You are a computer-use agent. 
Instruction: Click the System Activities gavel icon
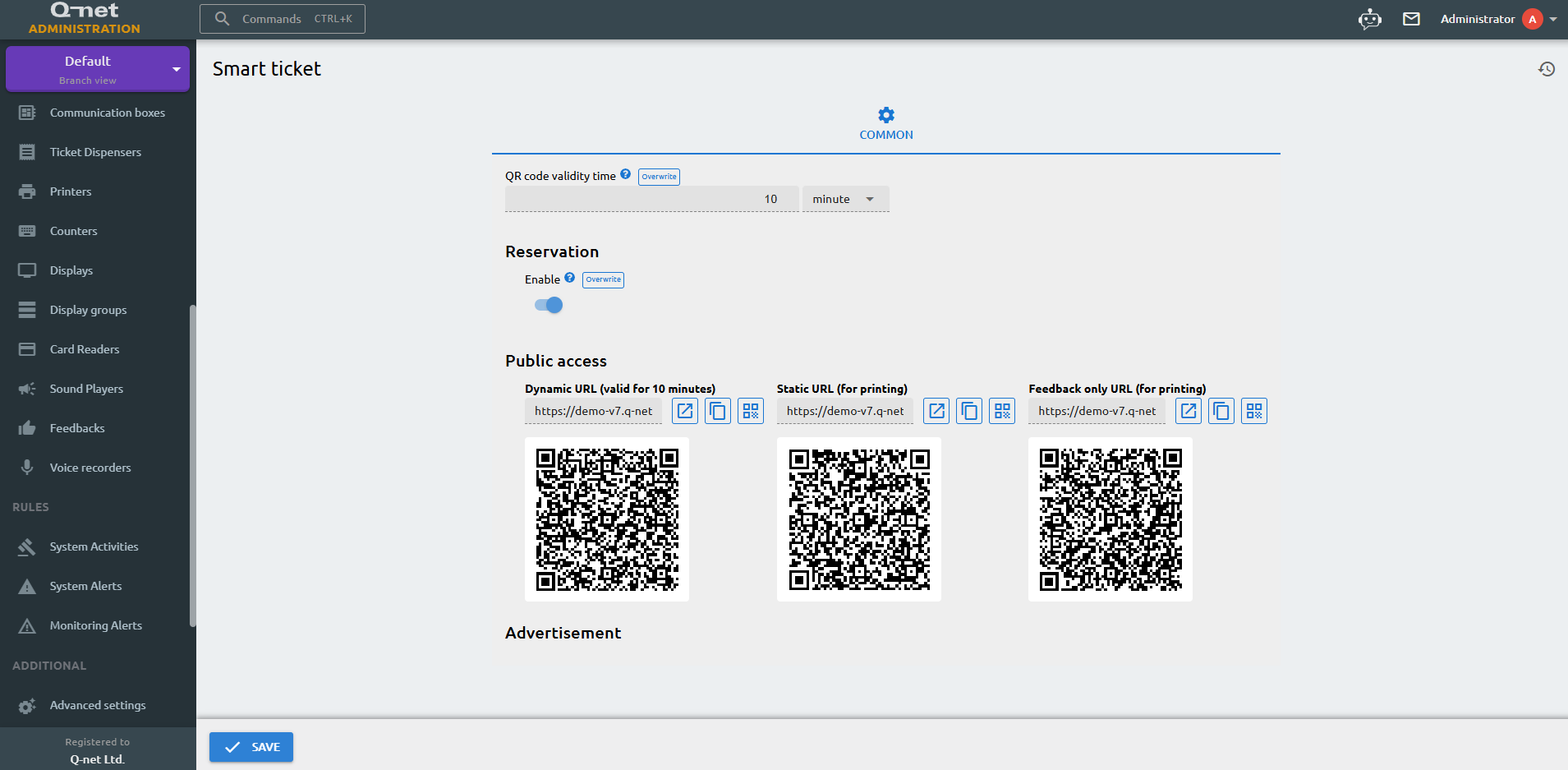click(x=27, y=546)
